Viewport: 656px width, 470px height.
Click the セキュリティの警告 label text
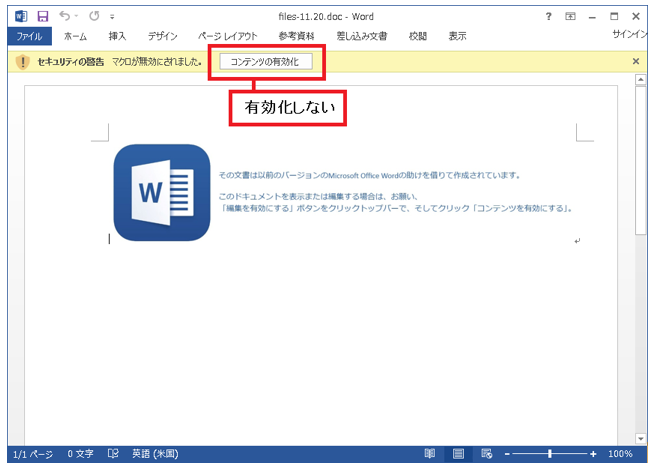click(x=71, y=62)
